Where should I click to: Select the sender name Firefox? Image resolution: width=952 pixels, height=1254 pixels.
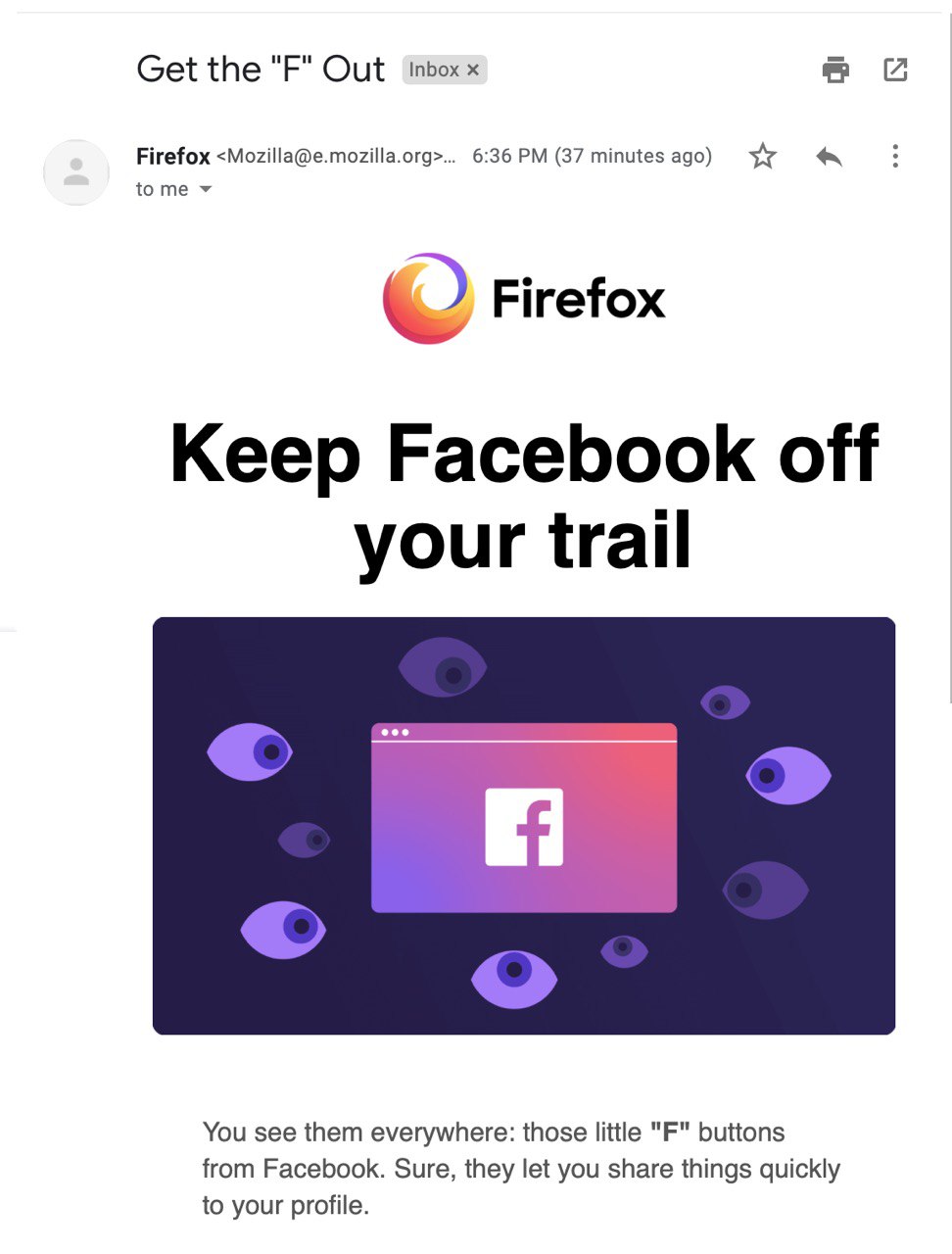click(173, 156)
